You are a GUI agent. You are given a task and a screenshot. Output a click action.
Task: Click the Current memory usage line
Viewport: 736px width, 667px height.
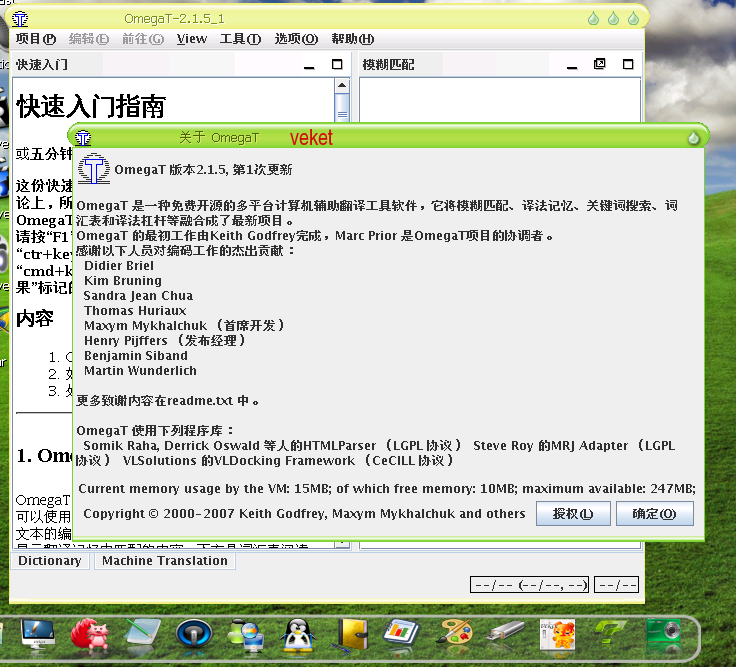click(x=387, y=489)
